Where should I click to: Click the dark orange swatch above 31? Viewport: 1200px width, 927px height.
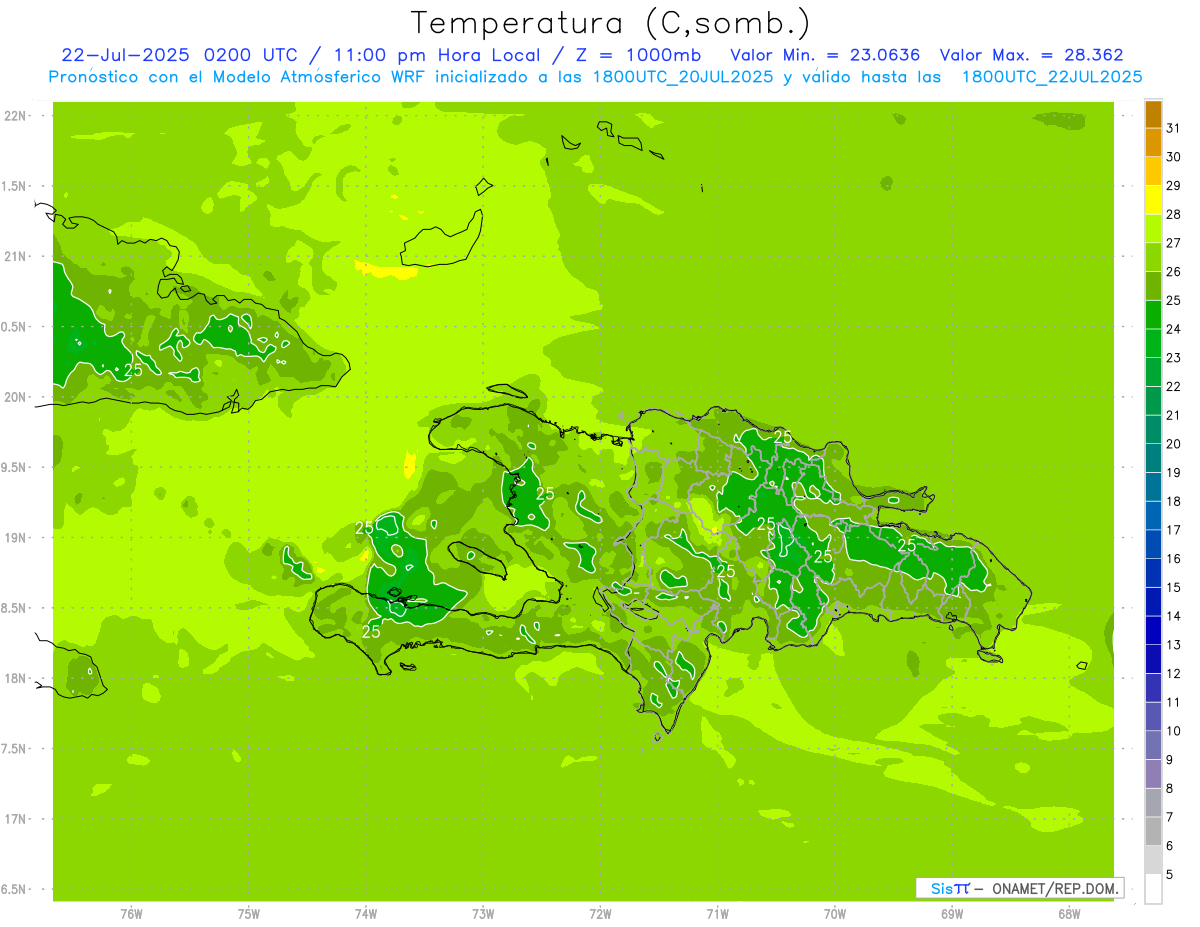point(1153,114)
